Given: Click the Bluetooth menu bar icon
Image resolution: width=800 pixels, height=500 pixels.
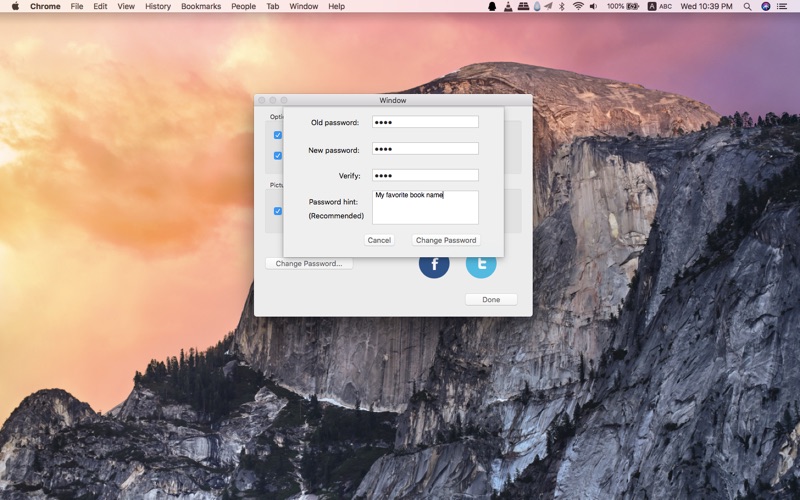Looking at the screenshot, I should pyautogui.click(x=562, y=6).
